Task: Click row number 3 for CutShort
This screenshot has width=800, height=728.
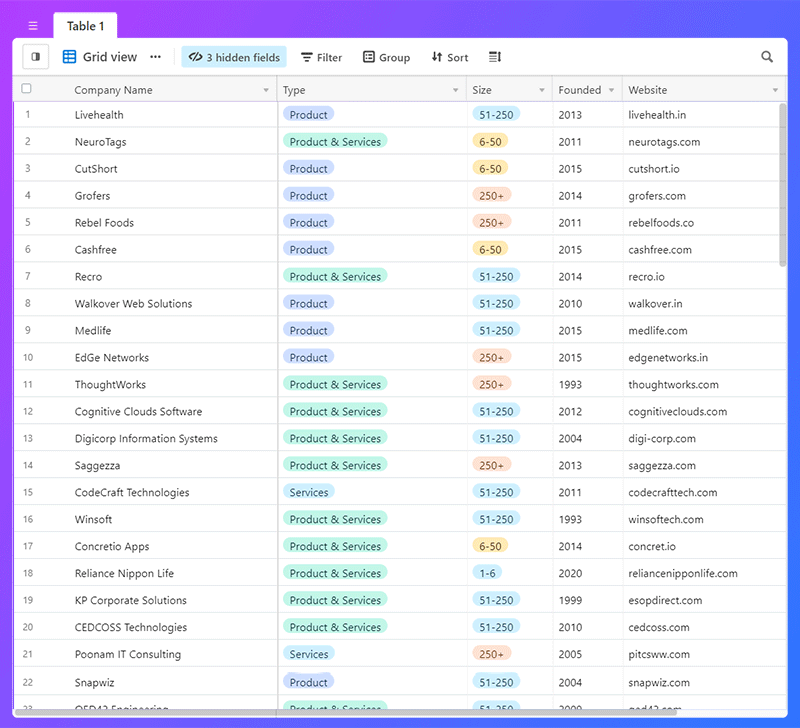Action: tap(28, 168)
